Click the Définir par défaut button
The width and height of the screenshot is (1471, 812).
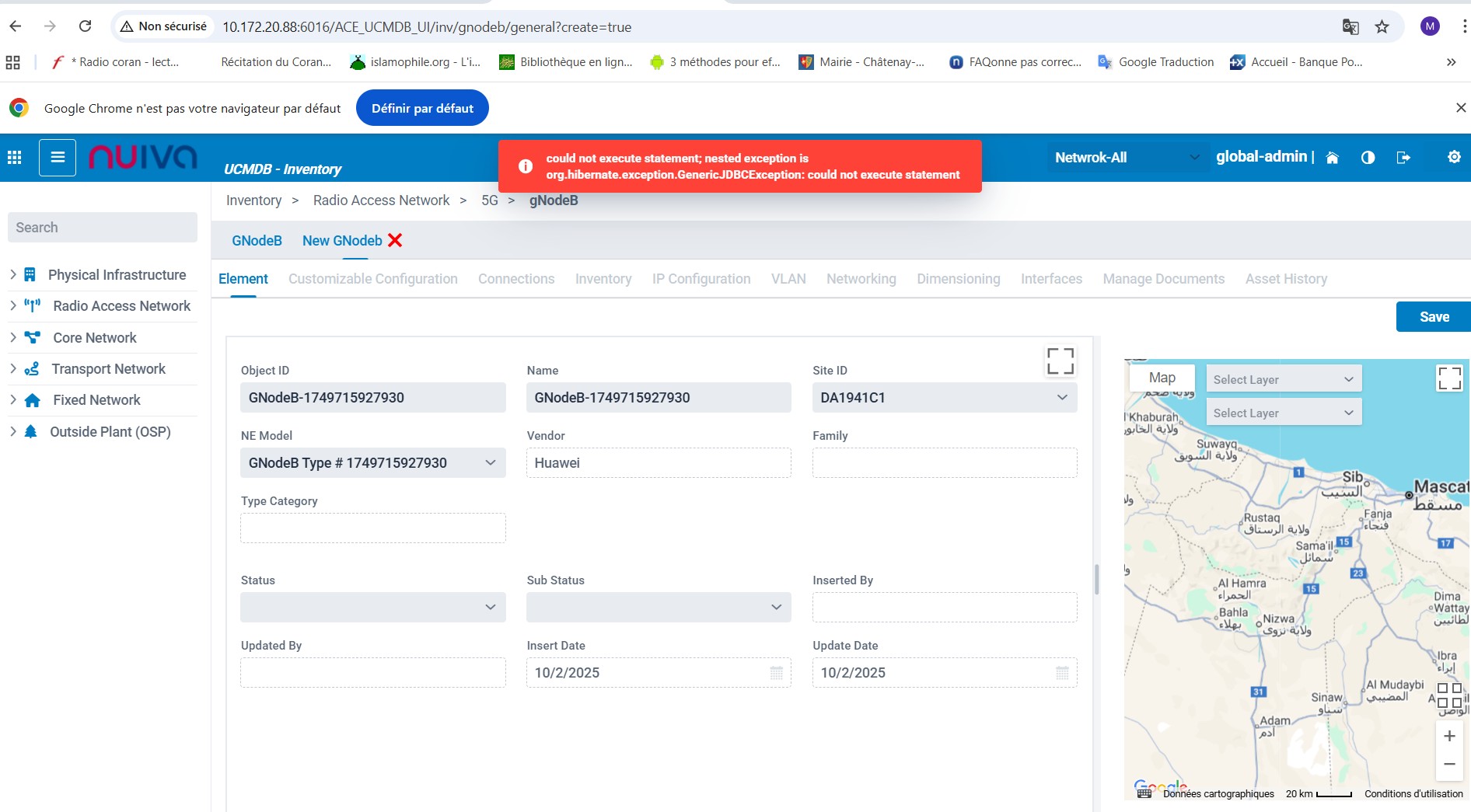(x=422, y=108)
